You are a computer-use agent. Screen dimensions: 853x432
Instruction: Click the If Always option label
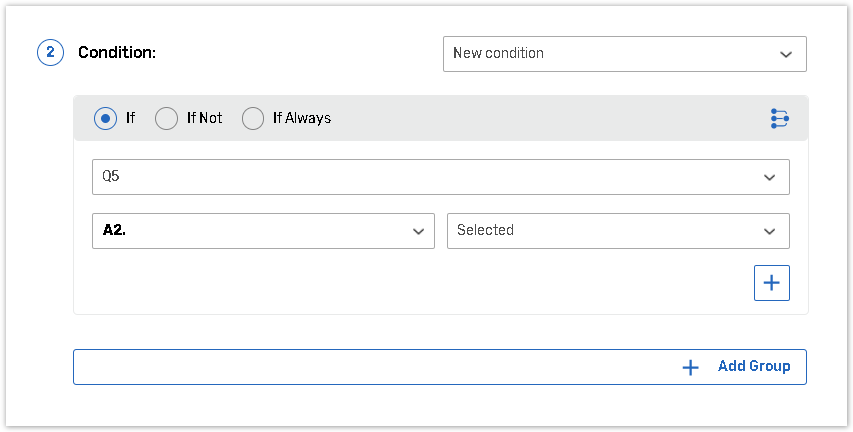pyautogui.click(x=302, y=118)
